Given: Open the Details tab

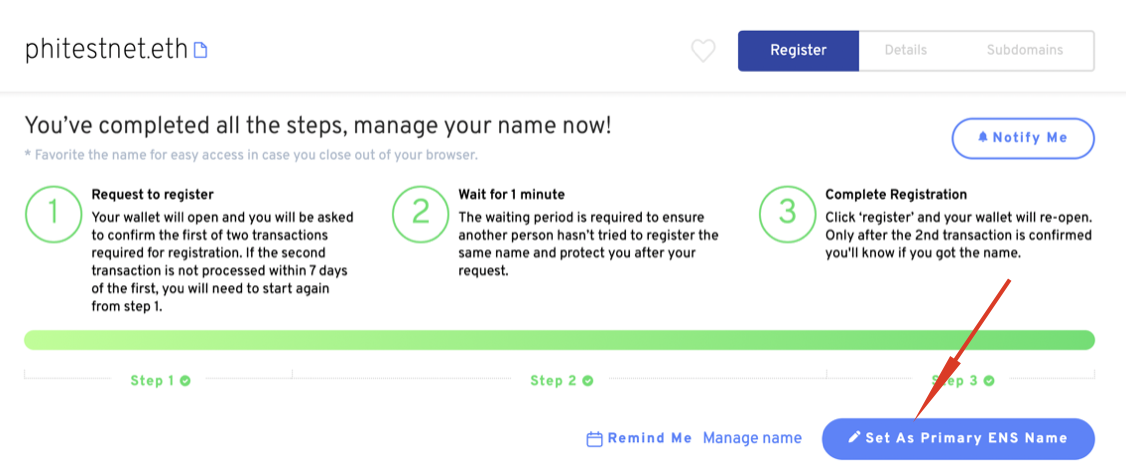Looking at the screenshot, I should pos(906,50).
